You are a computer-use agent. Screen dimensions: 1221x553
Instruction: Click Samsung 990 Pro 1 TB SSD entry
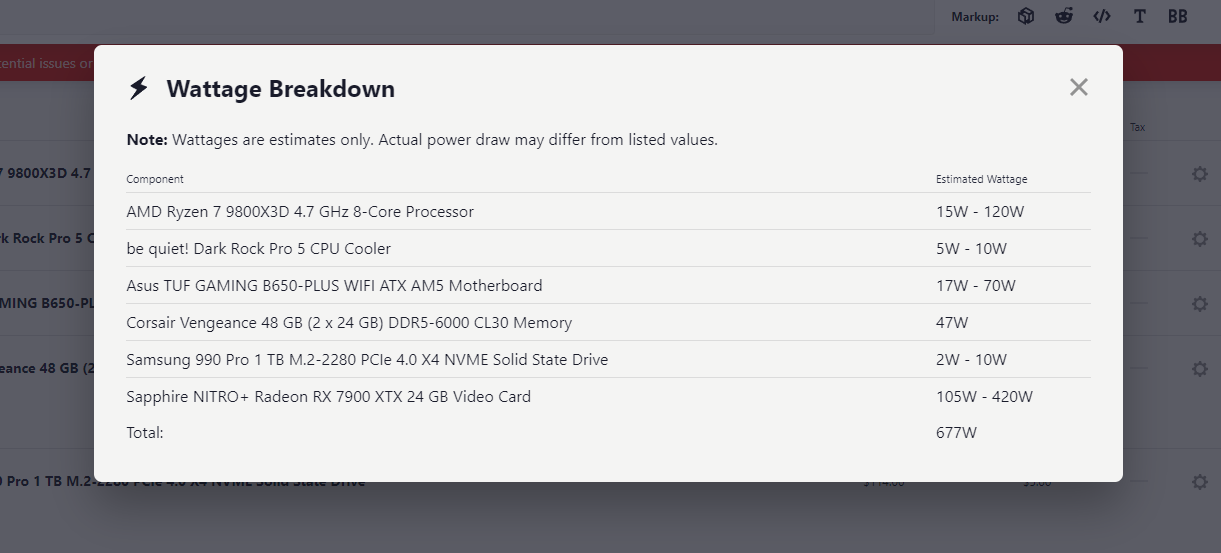pos(367,360)
